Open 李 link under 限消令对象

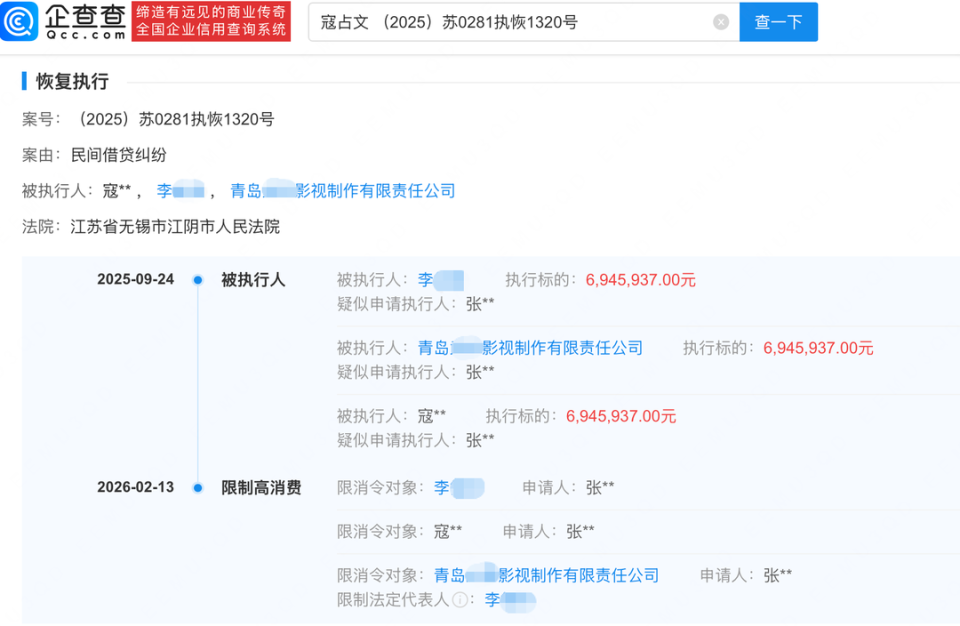pos(459,488)
